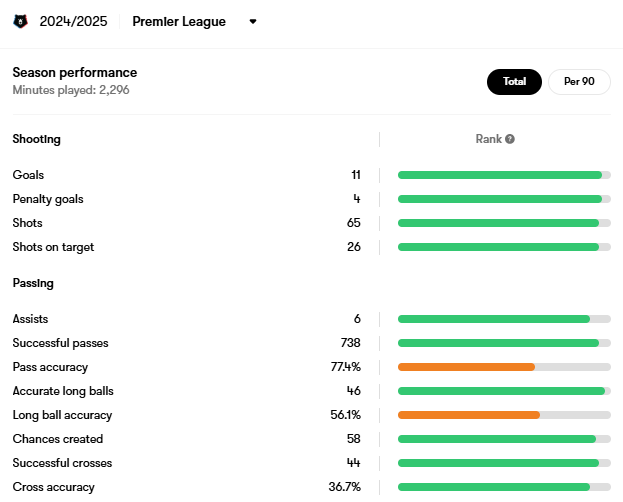623x502 pixels.
Task: Click the Successful passes label
Action: tap(60, 343)
